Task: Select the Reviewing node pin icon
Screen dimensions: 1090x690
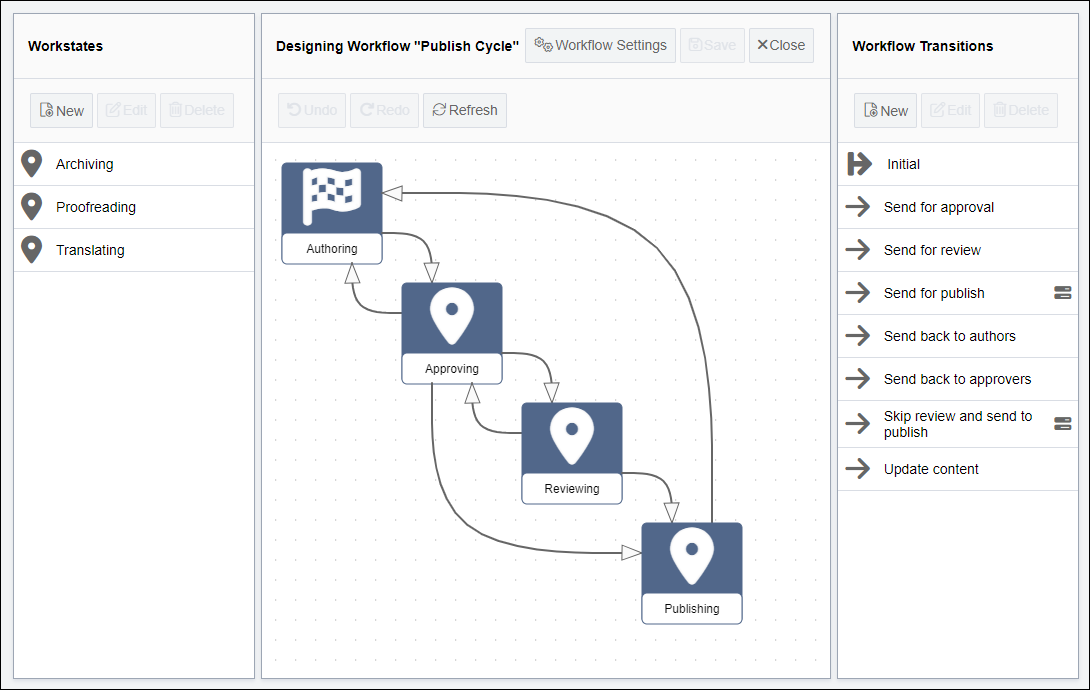Action: tap(572, 436)
